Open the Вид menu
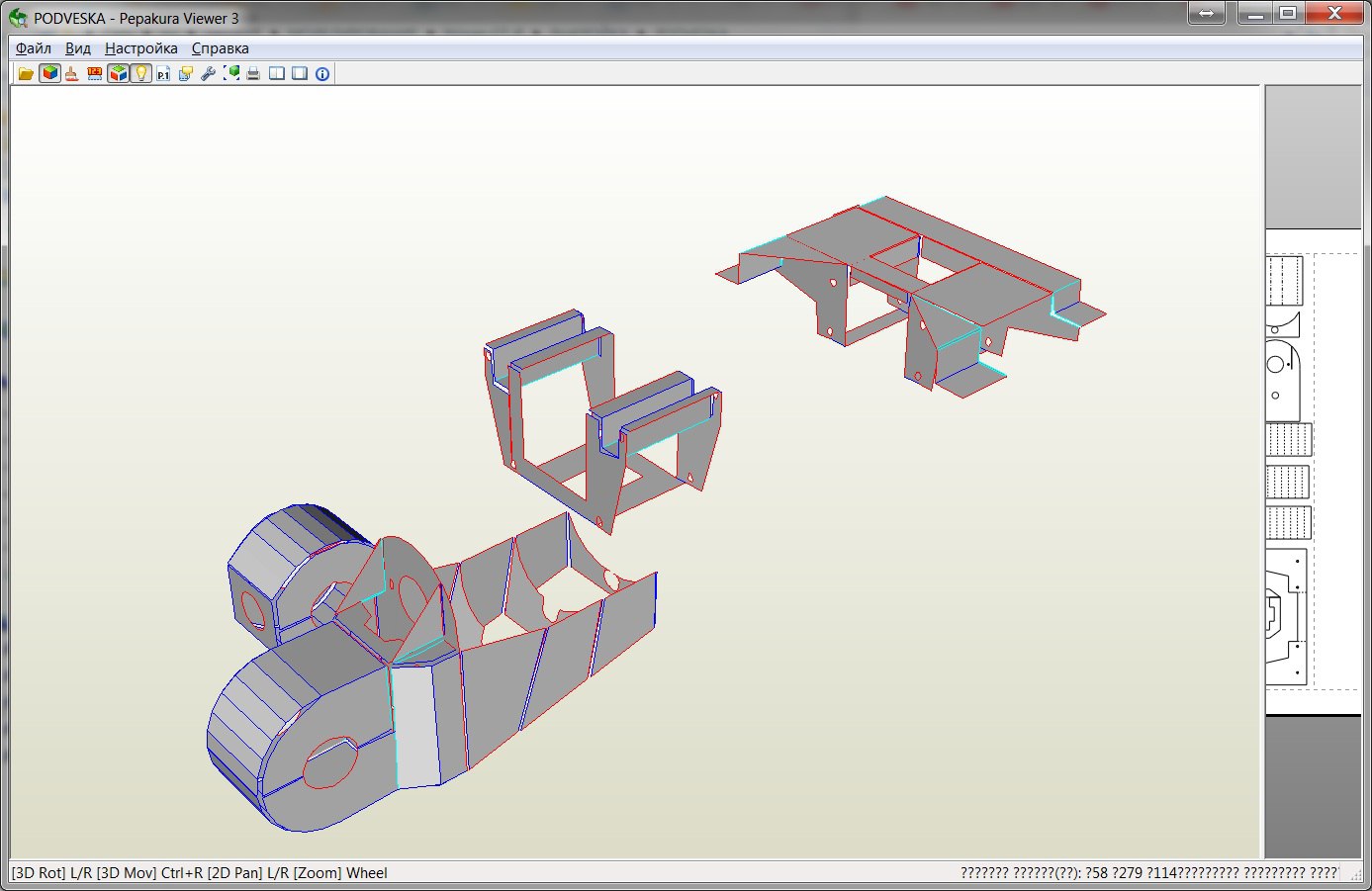 click(x=78, y=48)
